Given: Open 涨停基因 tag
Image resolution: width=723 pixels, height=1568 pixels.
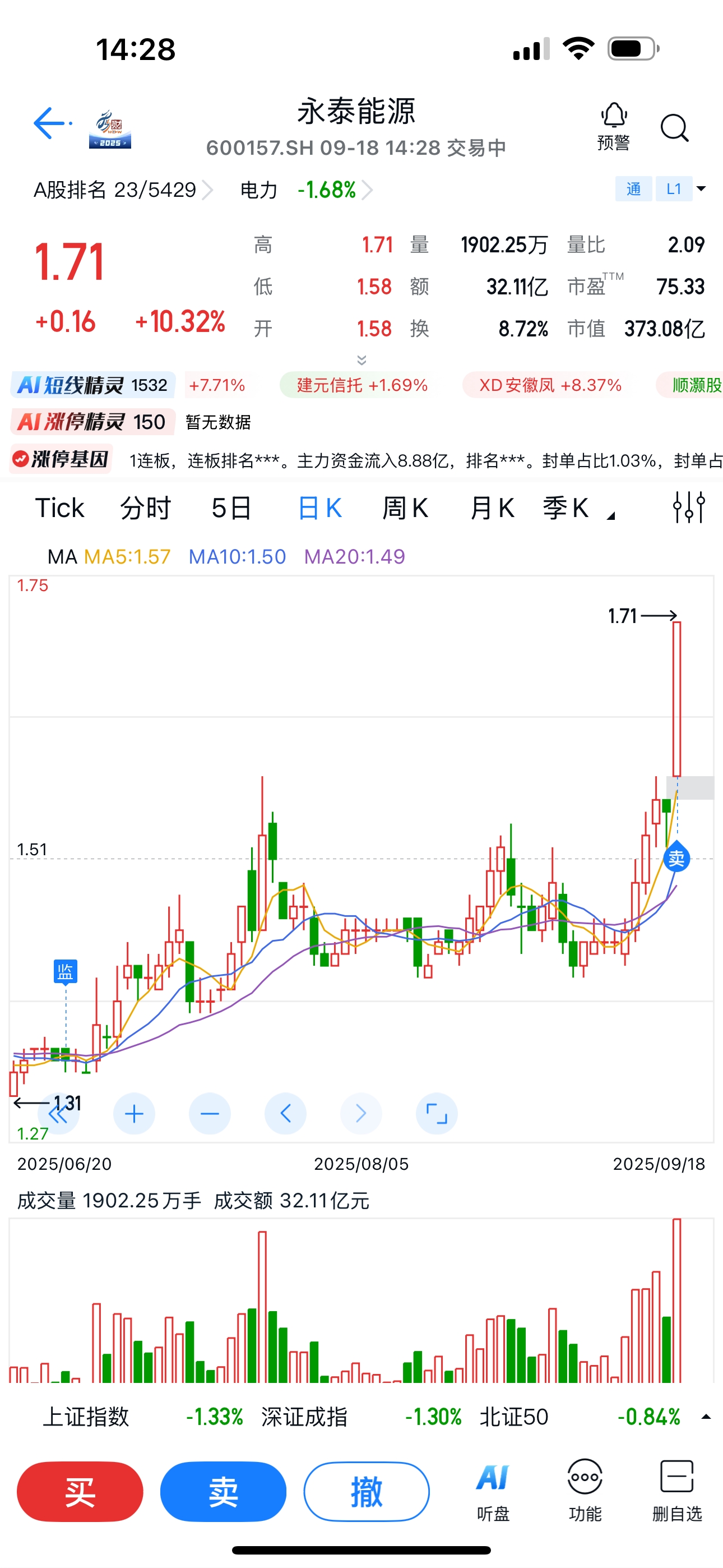Looking at the screenshot, I should [x=62, y=459].
